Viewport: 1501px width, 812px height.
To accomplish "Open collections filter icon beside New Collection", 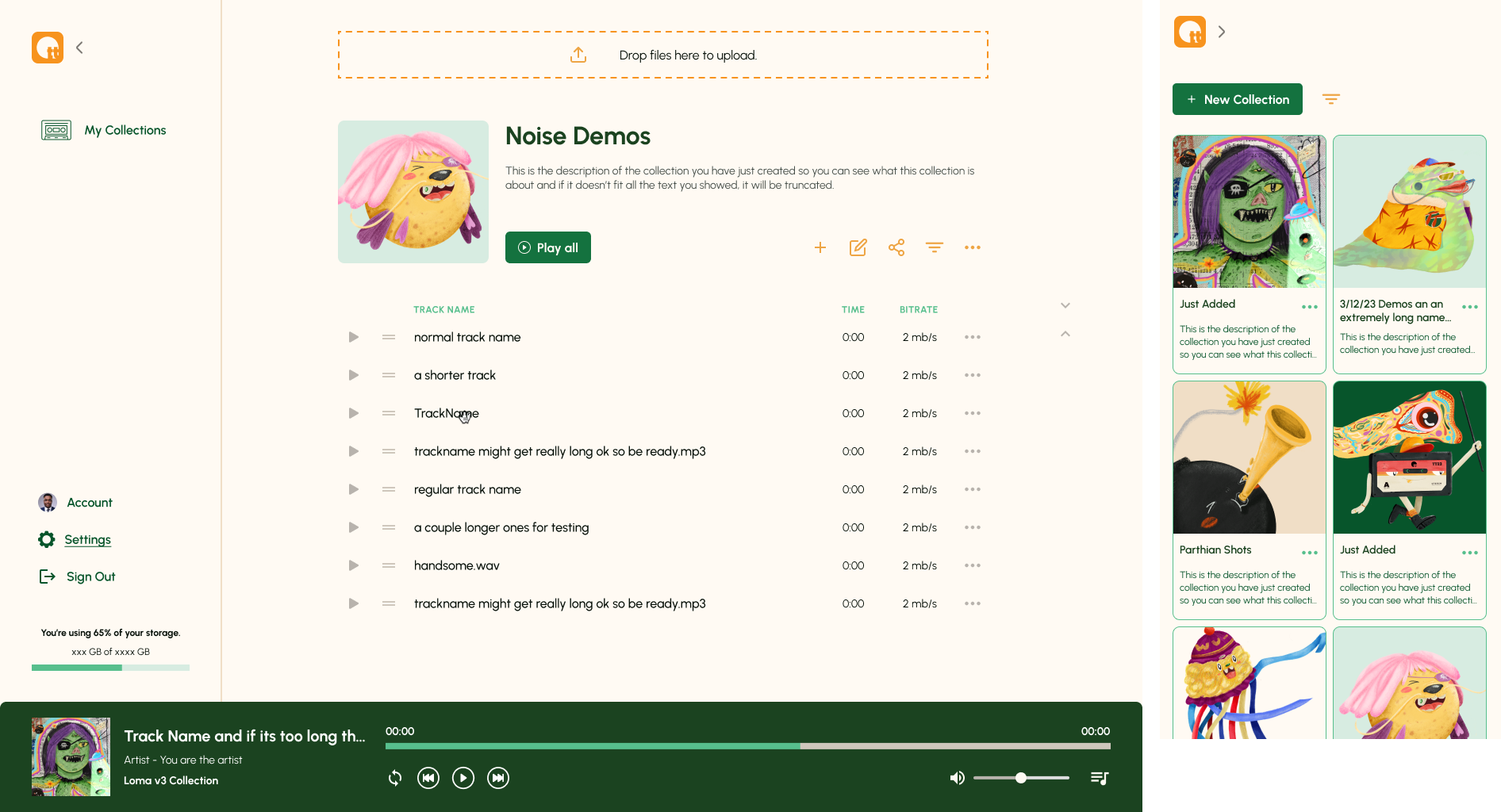I will (1331, 99).
